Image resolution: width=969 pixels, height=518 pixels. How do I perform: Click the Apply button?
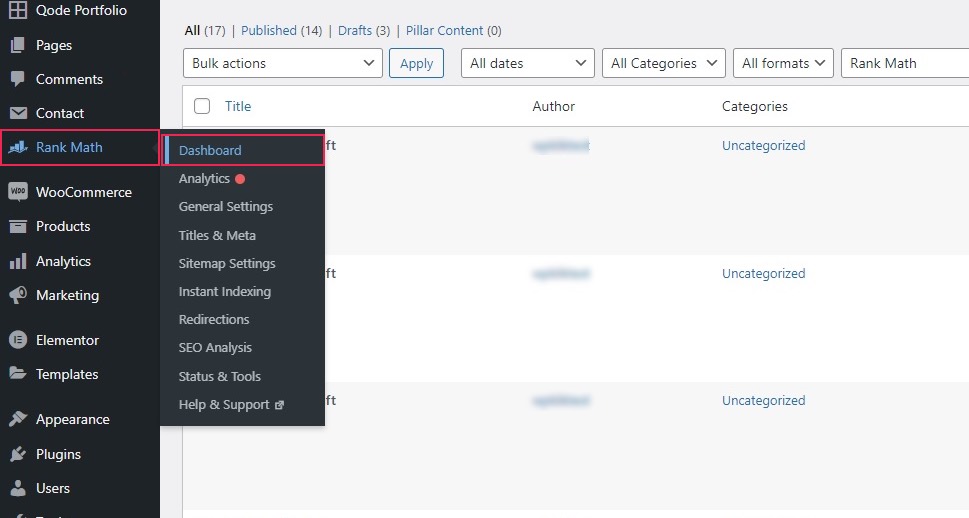click(x=417, y=63)
